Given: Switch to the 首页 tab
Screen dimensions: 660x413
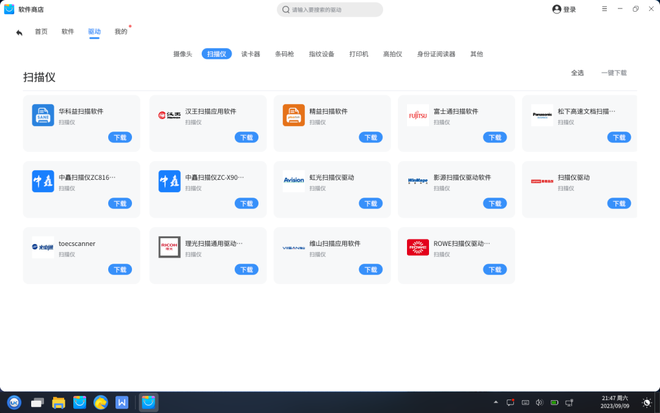Looking at the screenshot, I should (x=41, y=32).
